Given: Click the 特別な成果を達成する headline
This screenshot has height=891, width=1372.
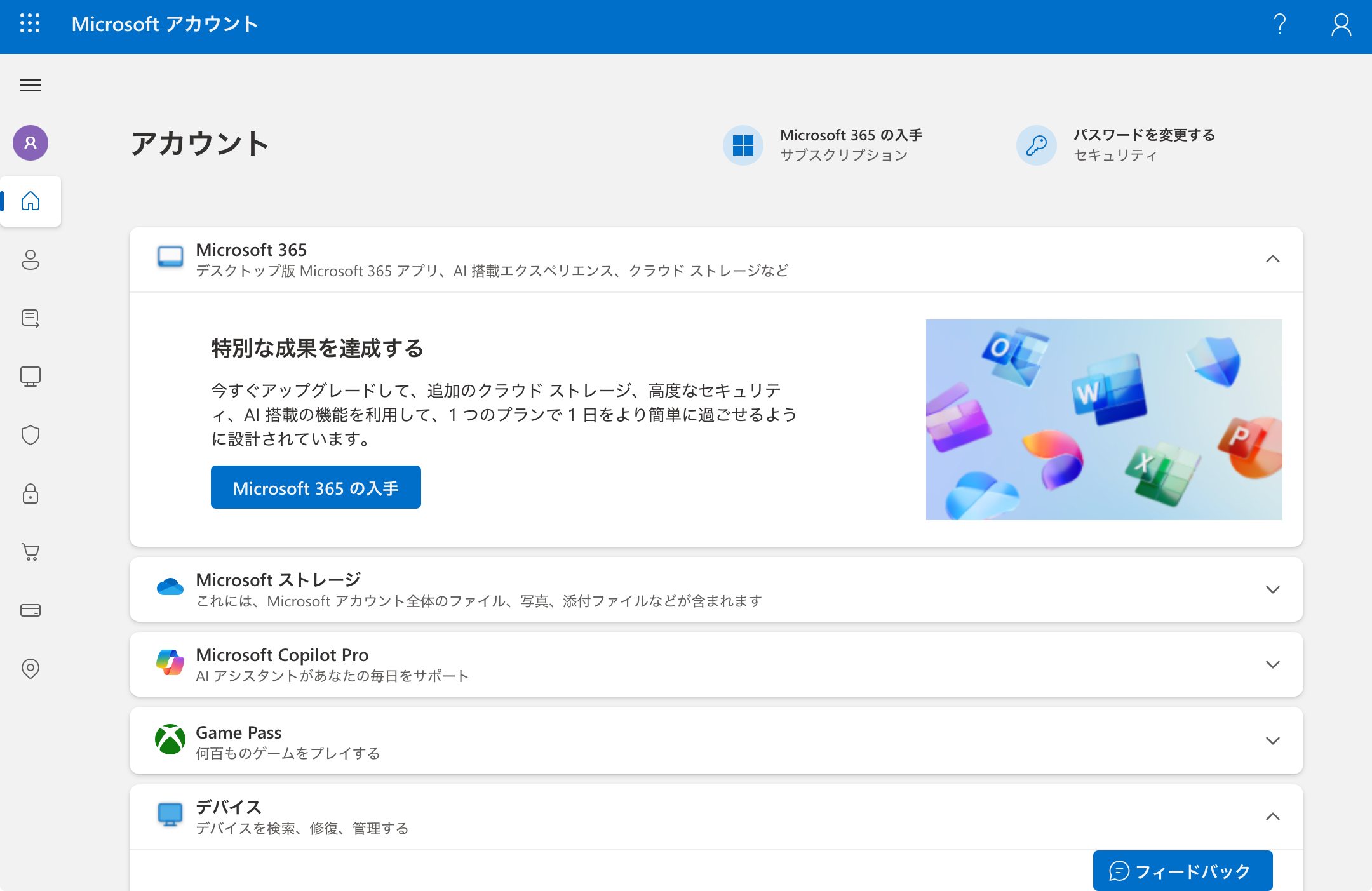Looking at the screenshot, I should [318, 348].
